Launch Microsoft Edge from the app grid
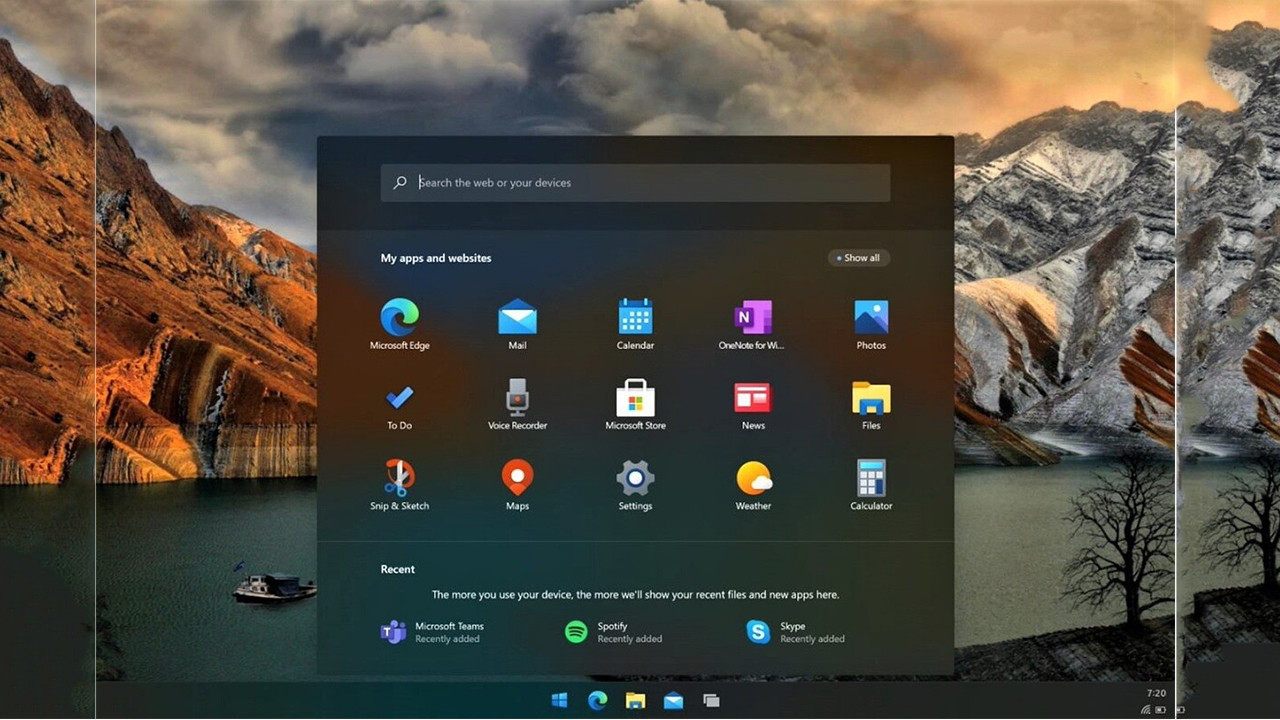 click(399, 315)
